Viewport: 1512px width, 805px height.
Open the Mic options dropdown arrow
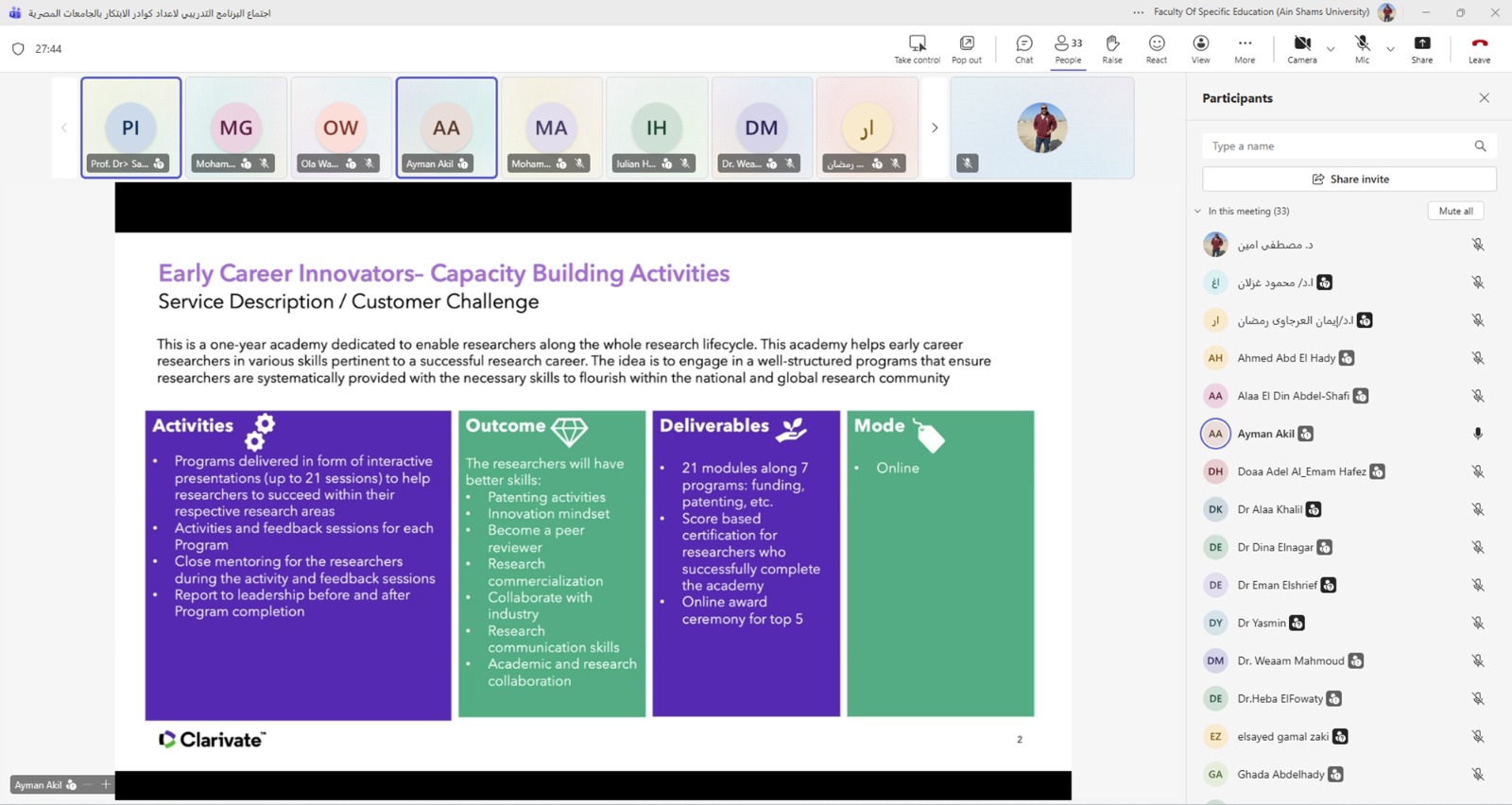(x=1390, y=49)
